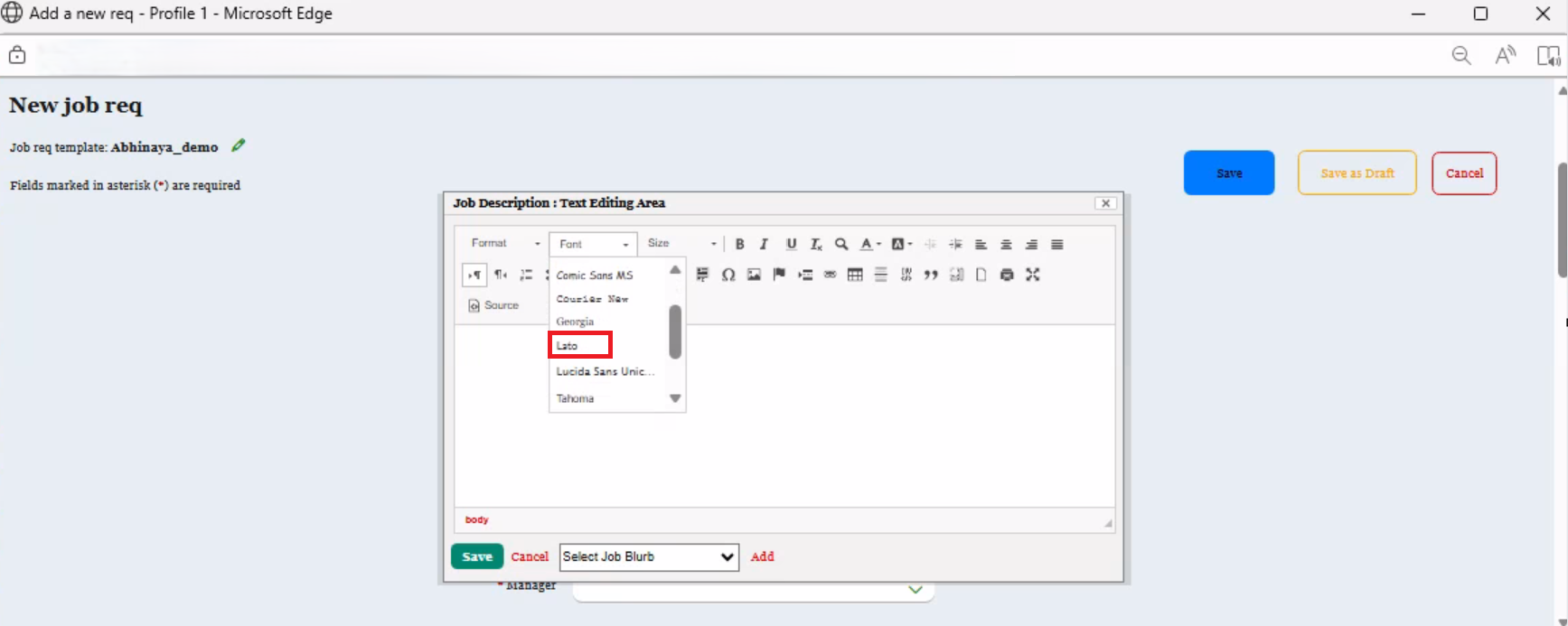The height and width of the screenshot is (626, 1568).
Task: Open the Size dropdown
Action: click(x=681, y=243)
